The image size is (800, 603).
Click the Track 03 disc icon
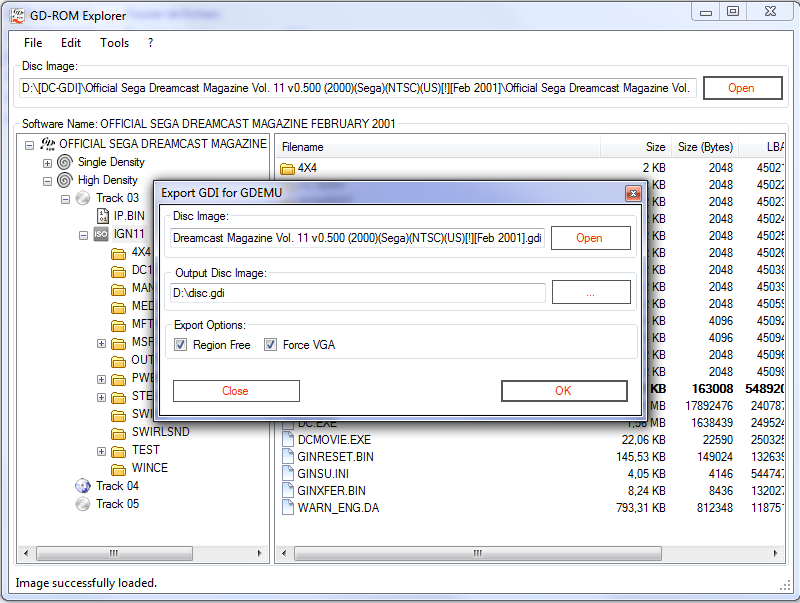(x=83, y=198)
